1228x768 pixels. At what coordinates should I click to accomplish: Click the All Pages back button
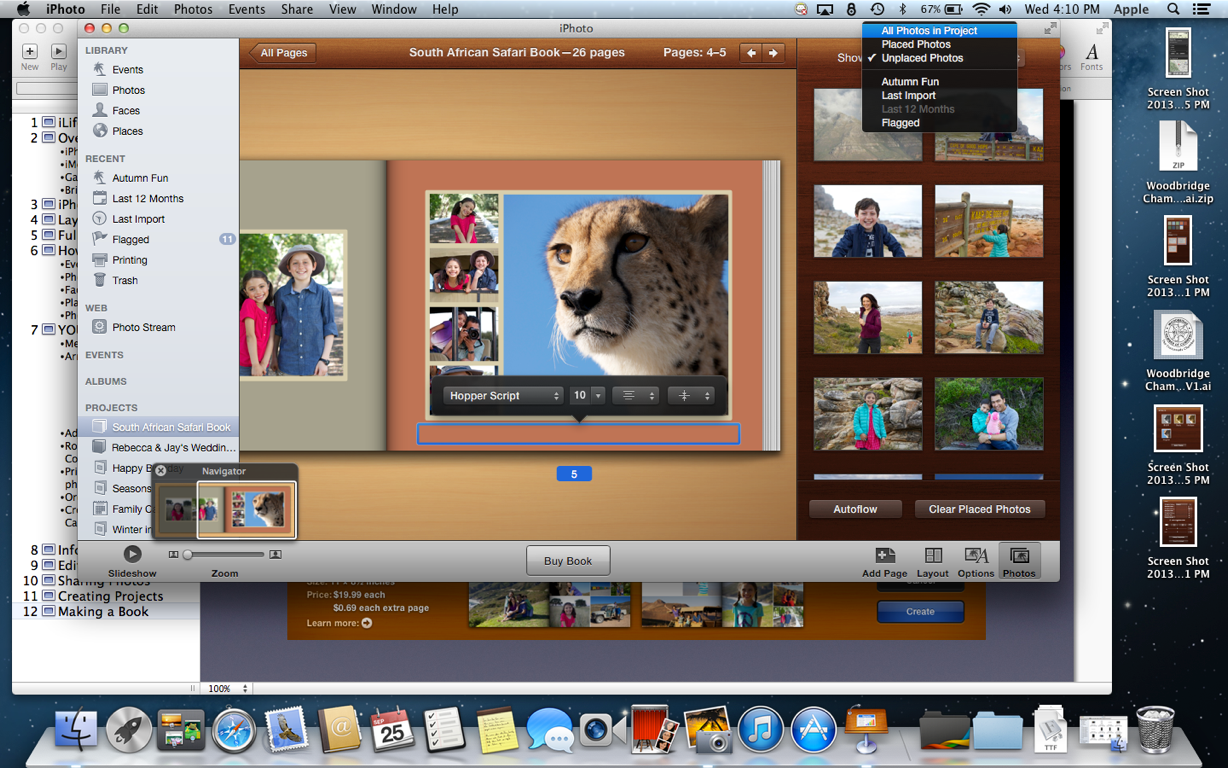(283, 53)
